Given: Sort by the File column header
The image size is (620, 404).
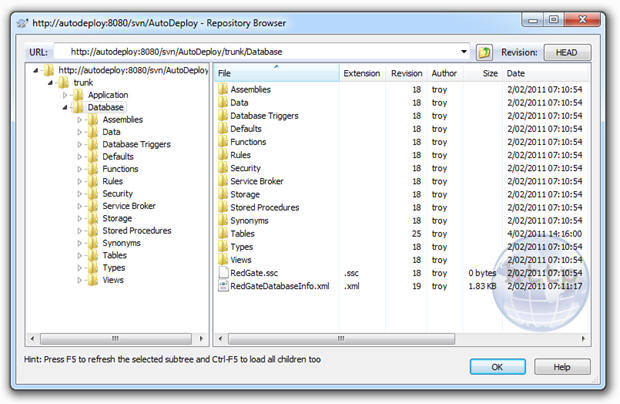Looking at the screenshot, I should pyautogui.click(x=277, y=73).
